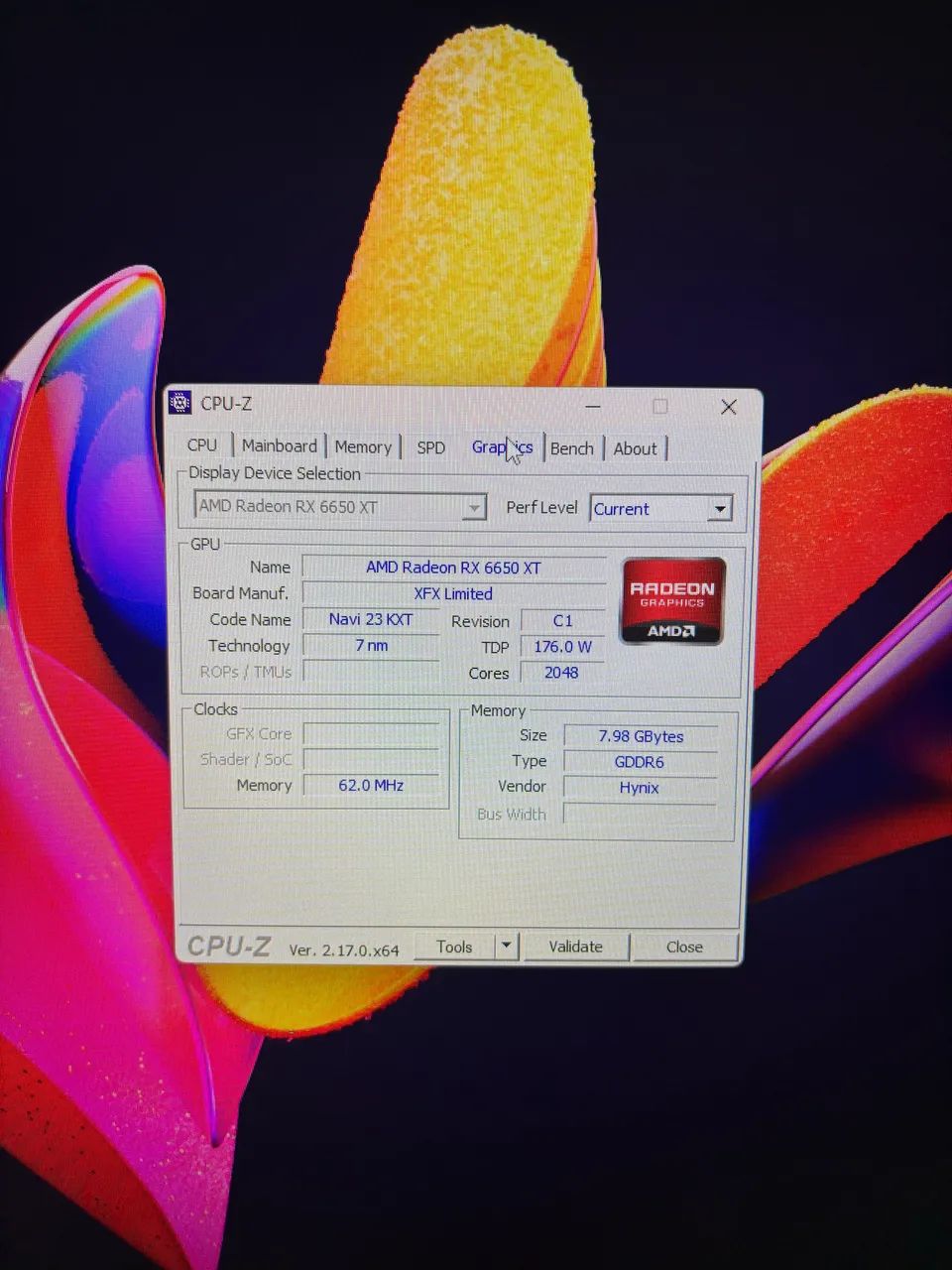The width and height of the screenshot is (952, 1270).
Task: Click the memory Type value GDDR6
Action: pos(641,762)
